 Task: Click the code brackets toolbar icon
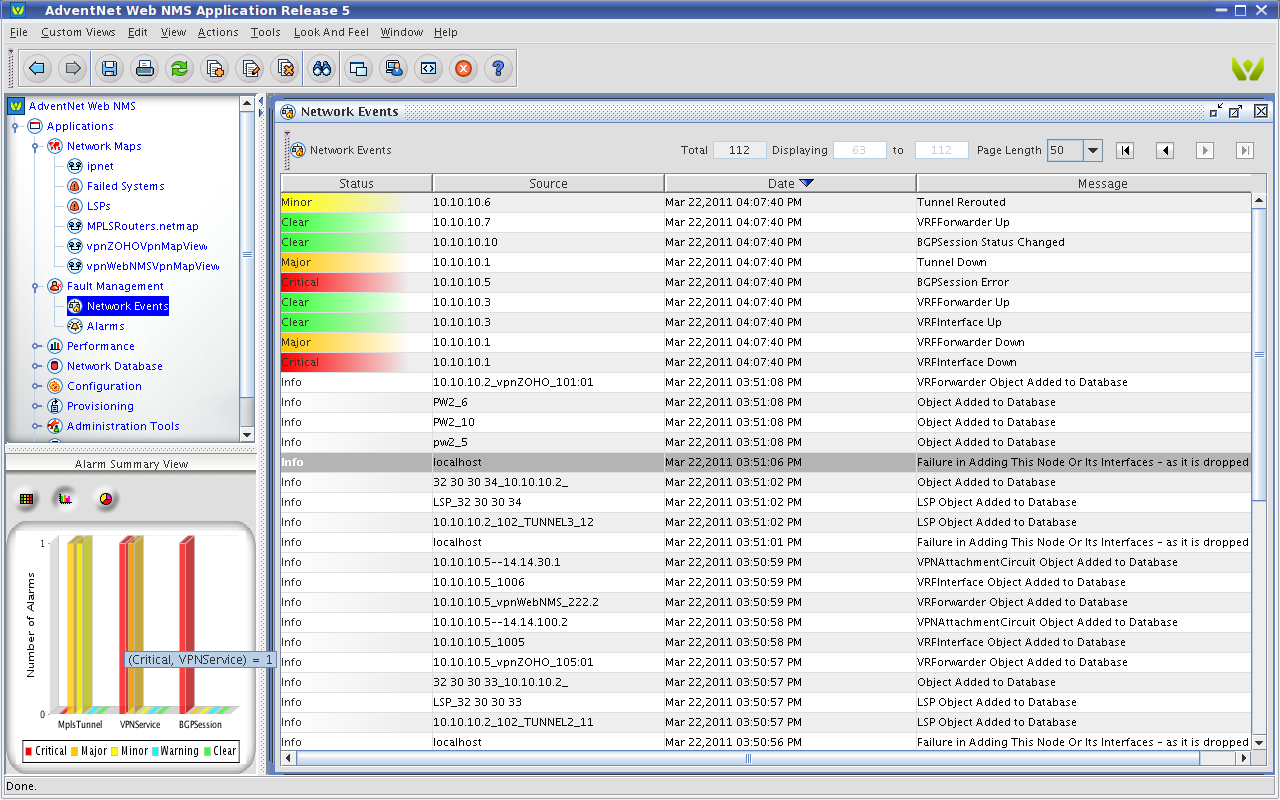pos(428,68)
